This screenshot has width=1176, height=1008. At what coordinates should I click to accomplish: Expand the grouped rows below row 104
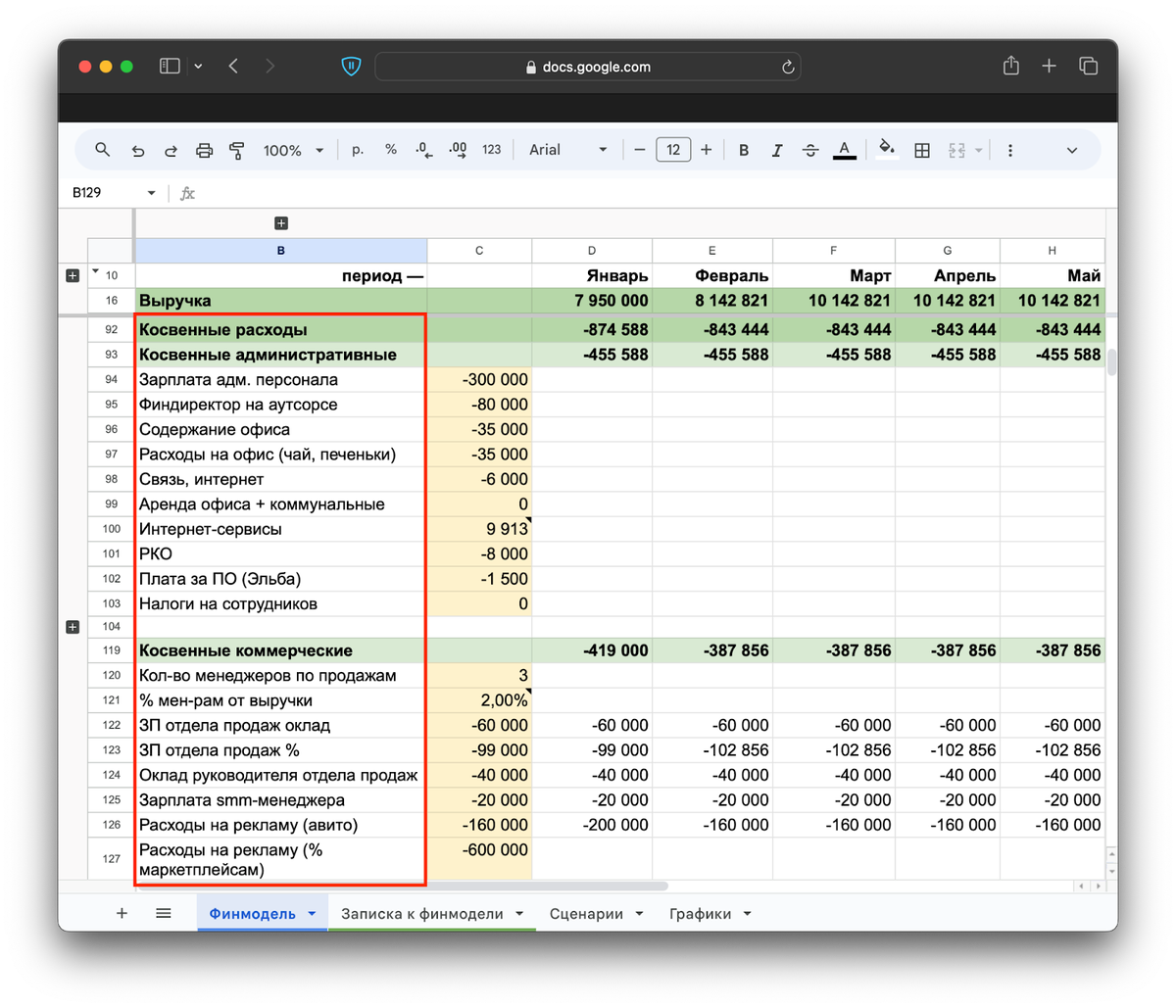(x=73, y=626)
